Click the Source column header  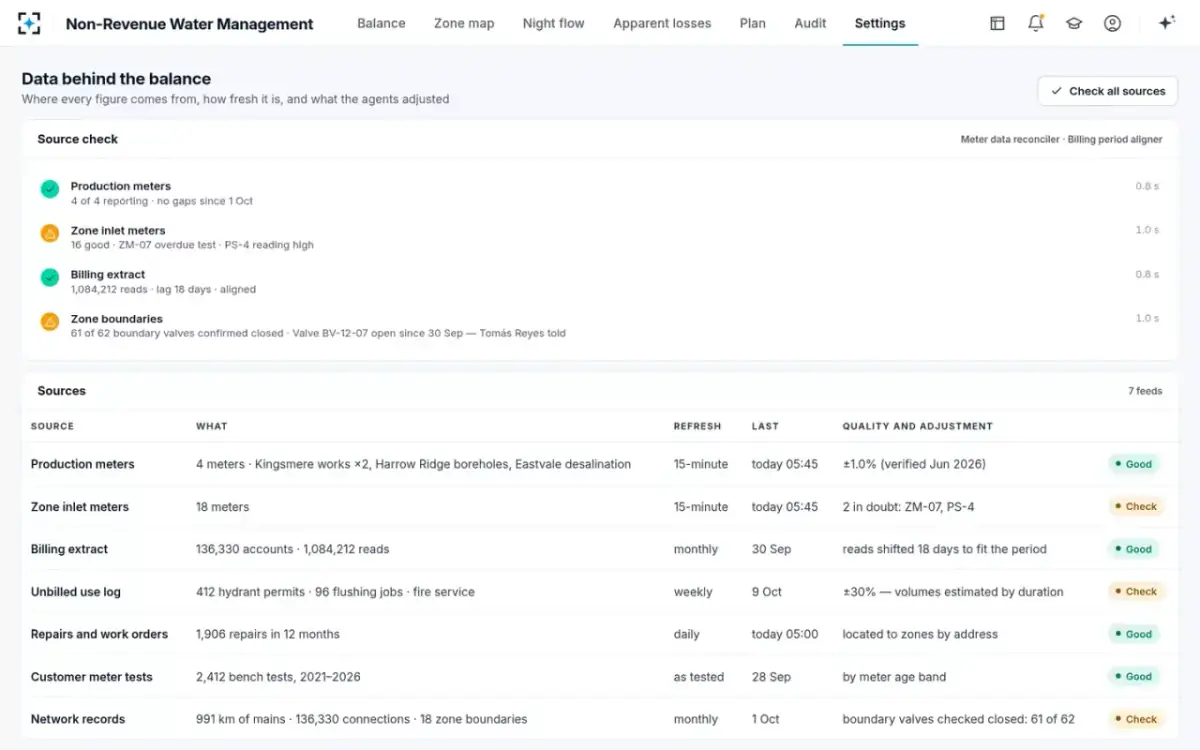tap(52, 426)
